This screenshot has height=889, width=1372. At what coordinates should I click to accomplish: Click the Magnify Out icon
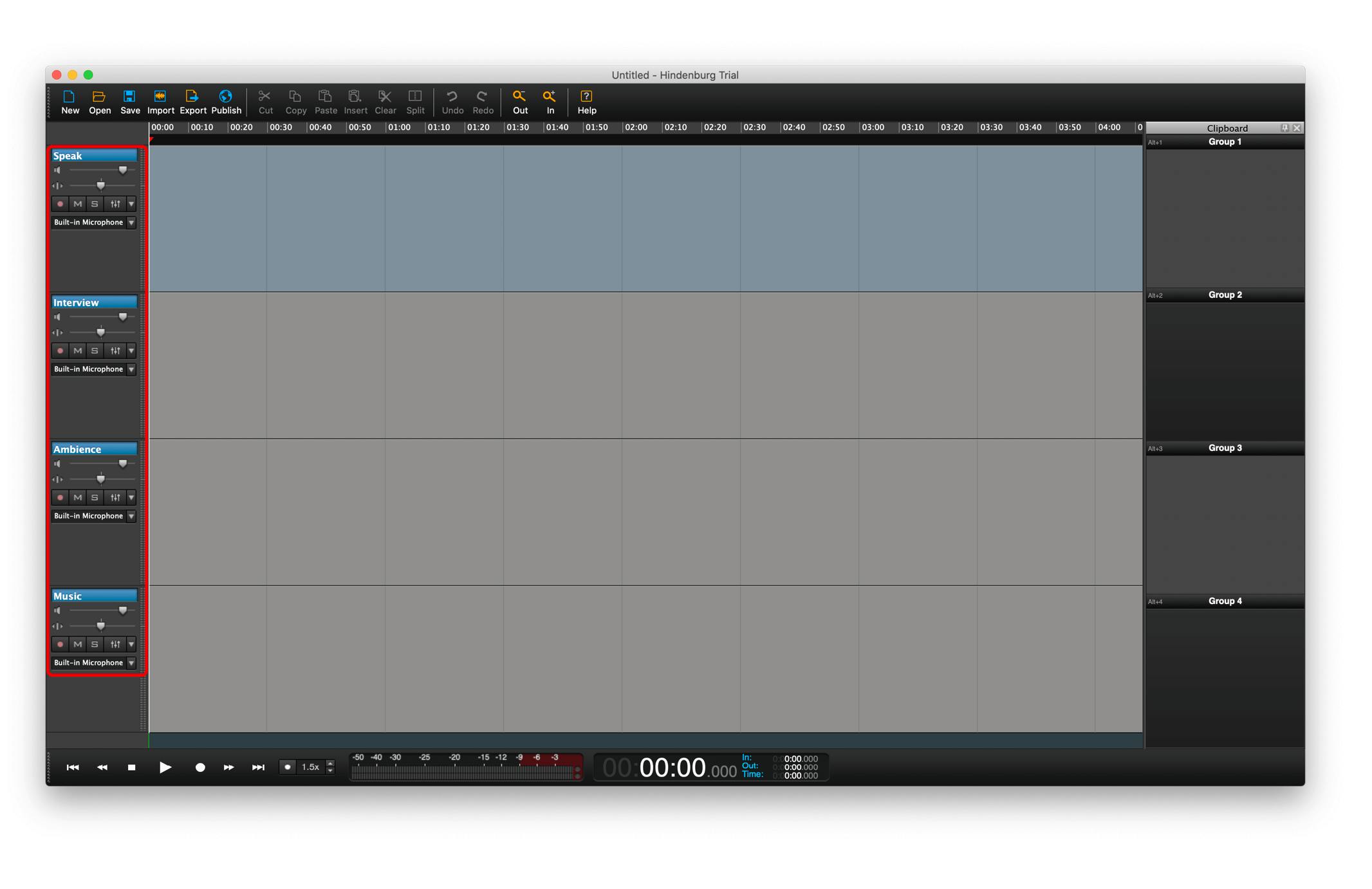click(519, 102)
